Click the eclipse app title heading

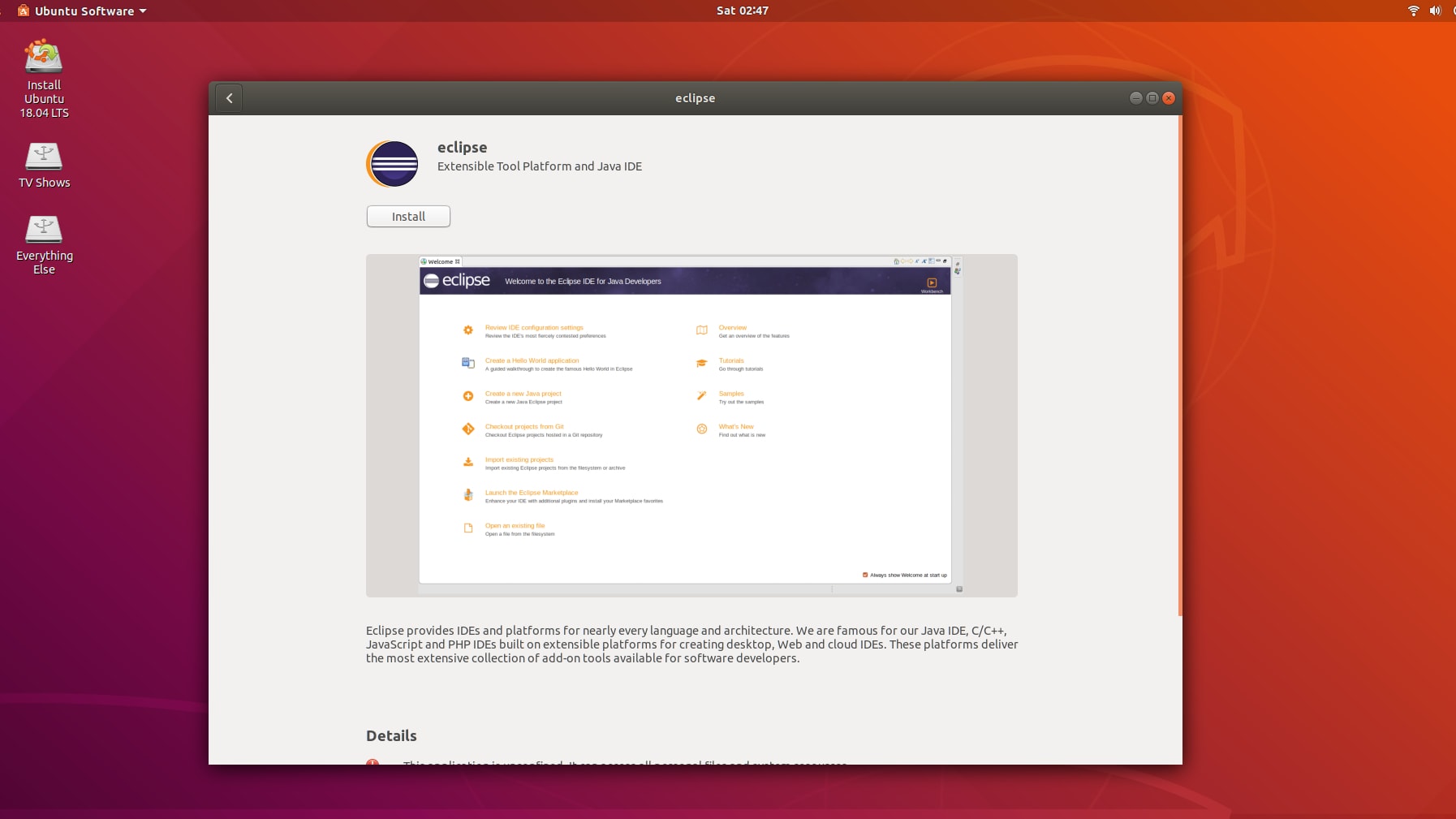pos(462,147)
